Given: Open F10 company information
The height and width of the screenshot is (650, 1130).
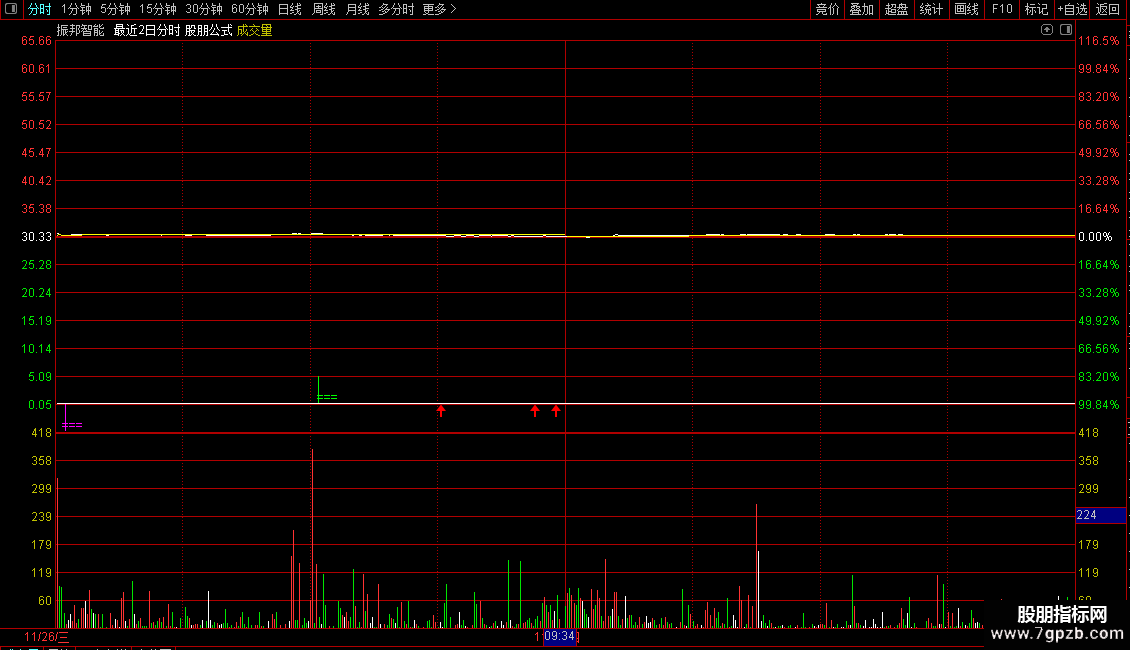Looking at the screenshot, I should 1002,9.
